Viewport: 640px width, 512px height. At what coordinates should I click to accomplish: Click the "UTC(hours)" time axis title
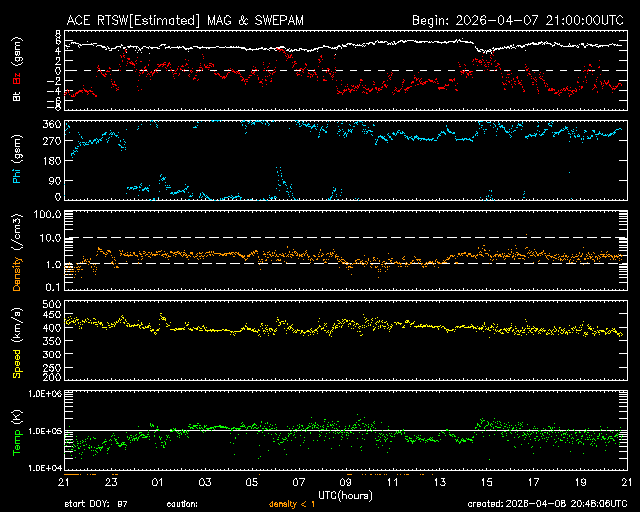pyautogui.click(x=345, y=496)
